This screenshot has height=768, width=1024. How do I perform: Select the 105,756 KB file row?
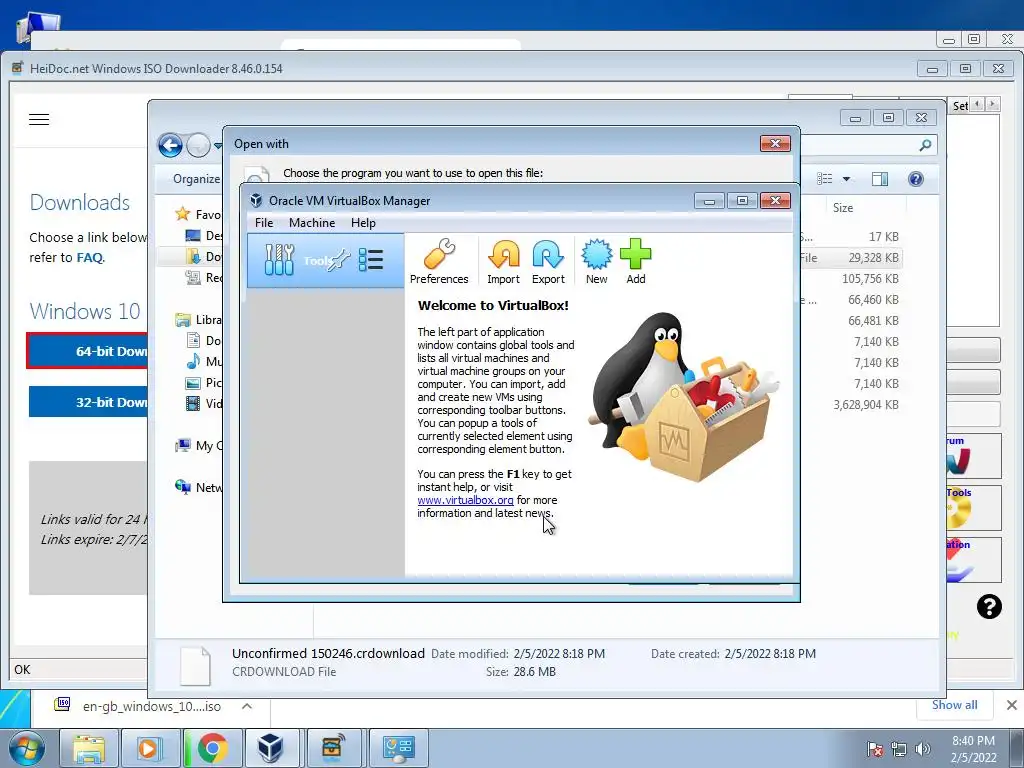[870, 279]
